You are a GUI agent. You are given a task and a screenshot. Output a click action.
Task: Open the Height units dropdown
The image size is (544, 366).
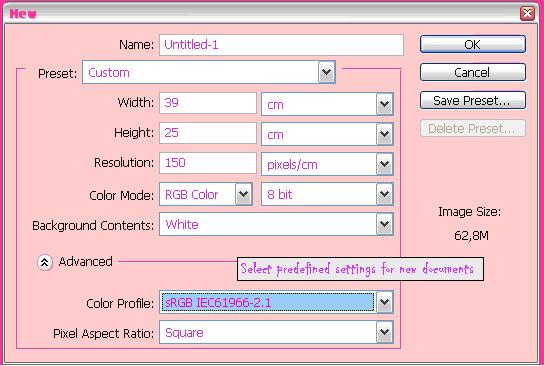click(327, 134)
